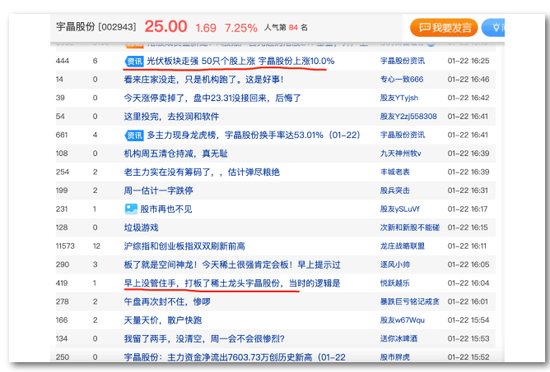Open post 老主力实在没有筹码了
550x372 pixels.
click(202, 172)
